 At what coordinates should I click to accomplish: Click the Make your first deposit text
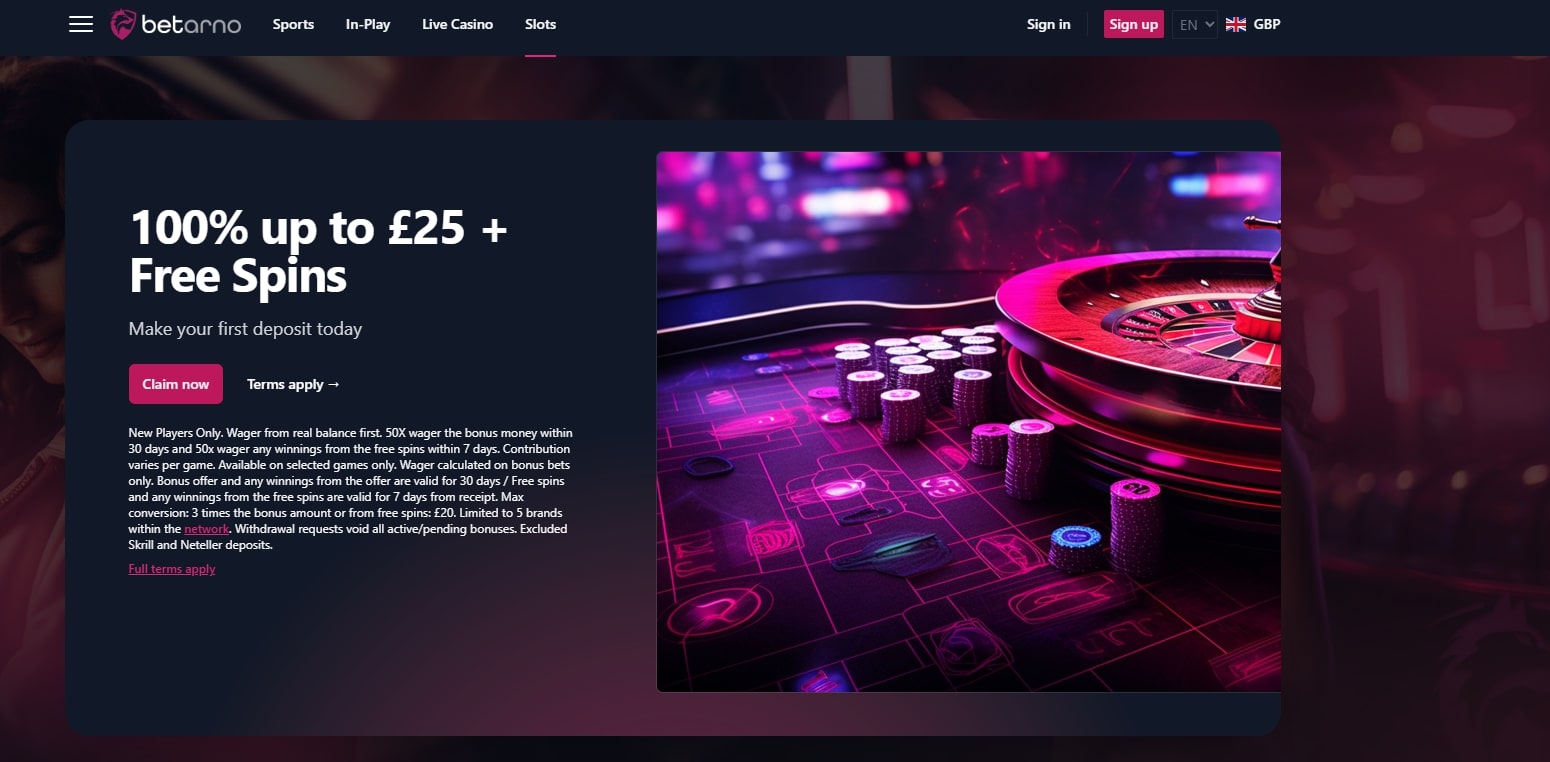[x=245, y=328]
